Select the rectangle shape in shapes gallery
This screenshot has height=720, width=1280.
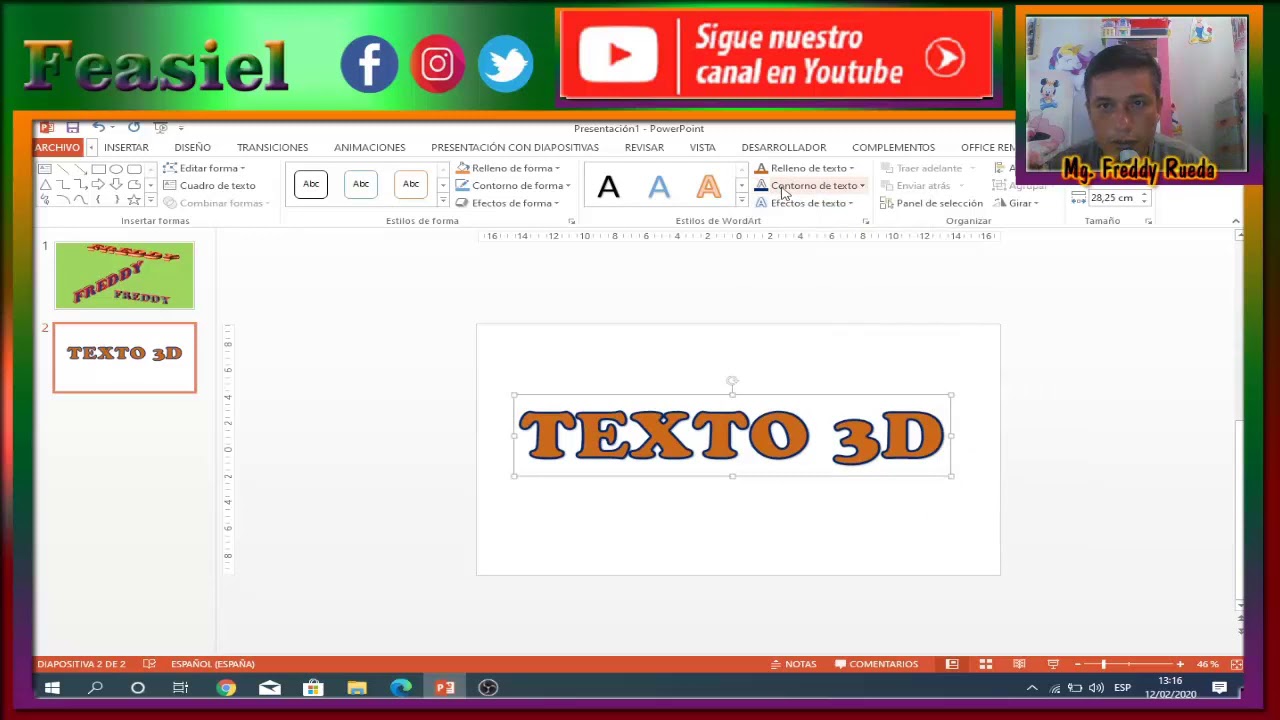tap(99, 169)
